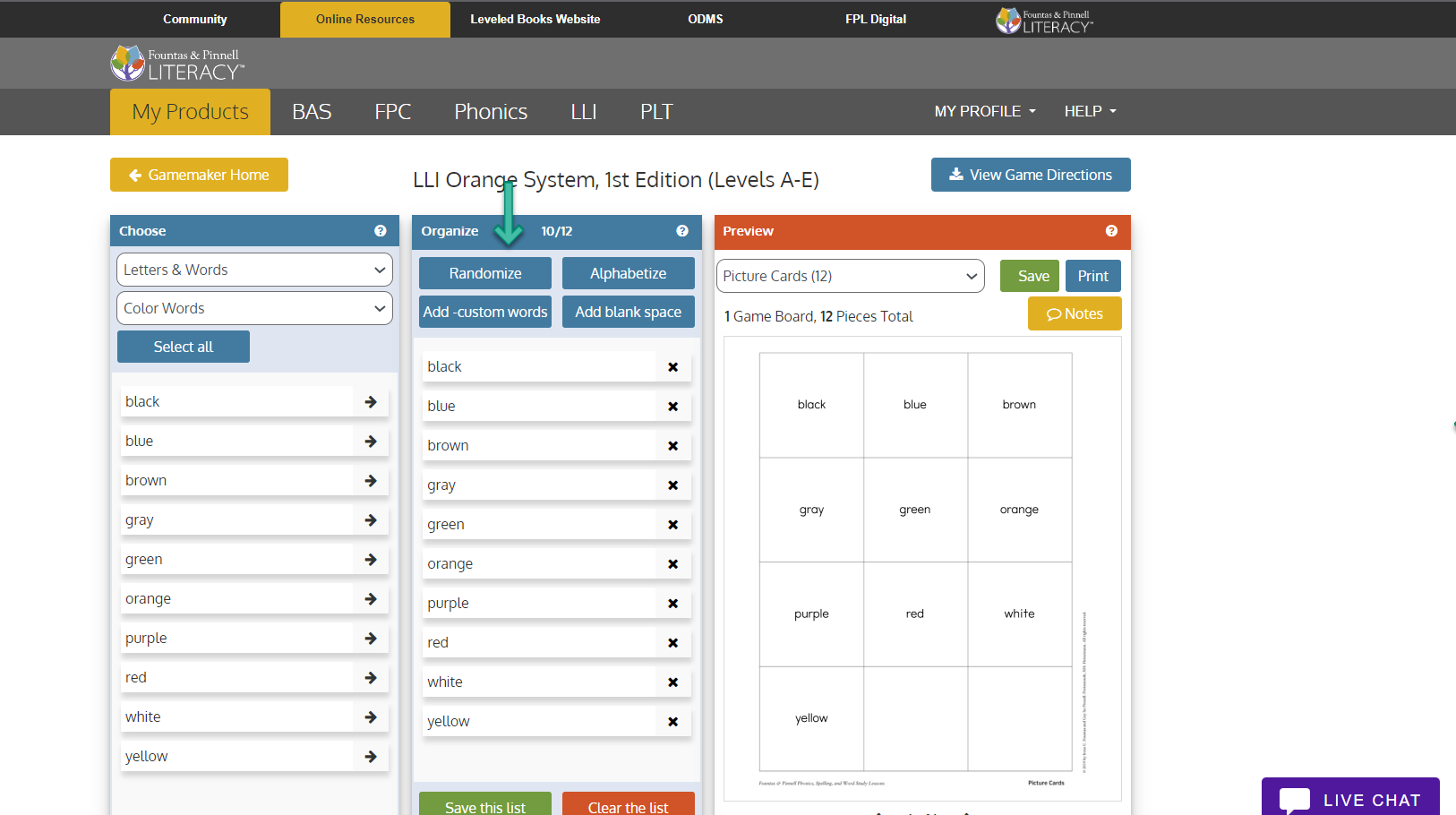Move 'blue' to Organize with its arrow

point(370,441)
